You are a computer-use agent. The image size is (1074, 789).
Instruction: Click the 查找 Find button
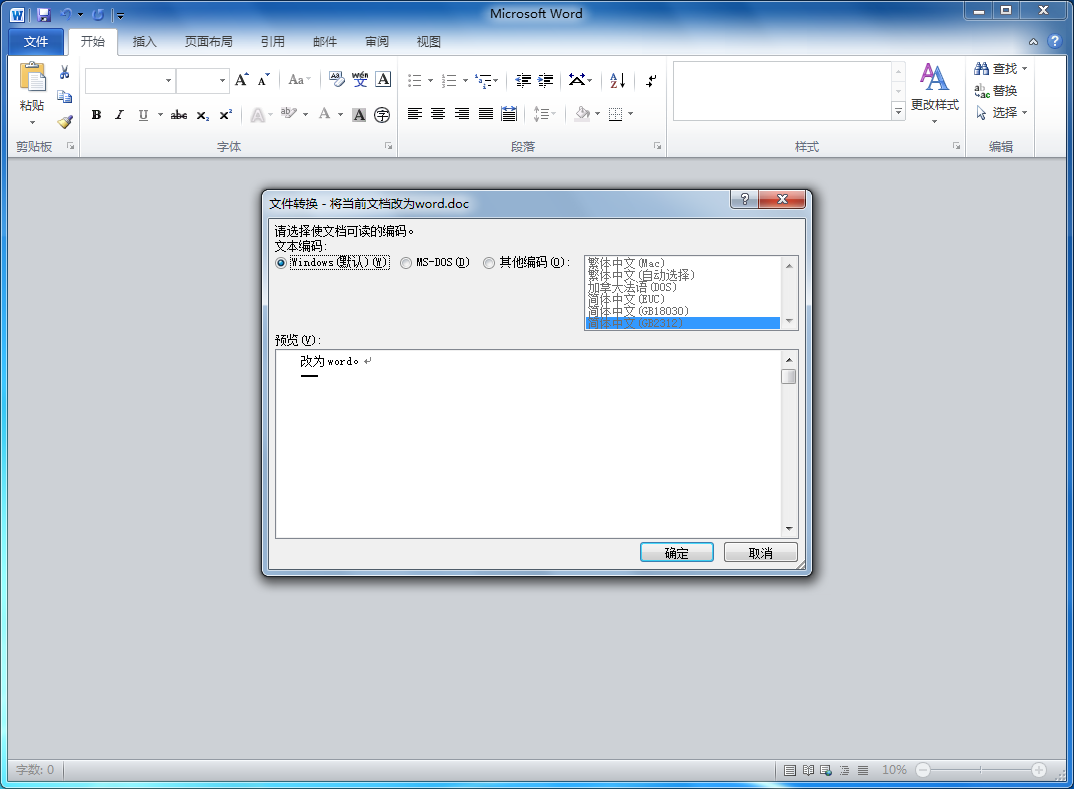1001,68
